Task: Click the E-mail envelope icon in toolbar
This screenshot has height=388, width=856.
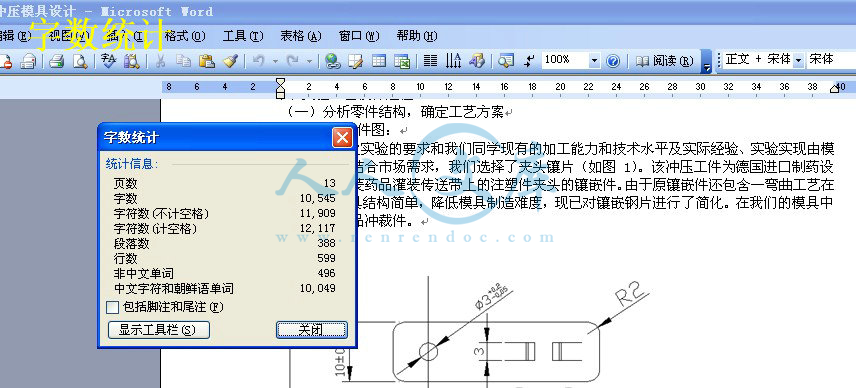Action: (28, 61)
